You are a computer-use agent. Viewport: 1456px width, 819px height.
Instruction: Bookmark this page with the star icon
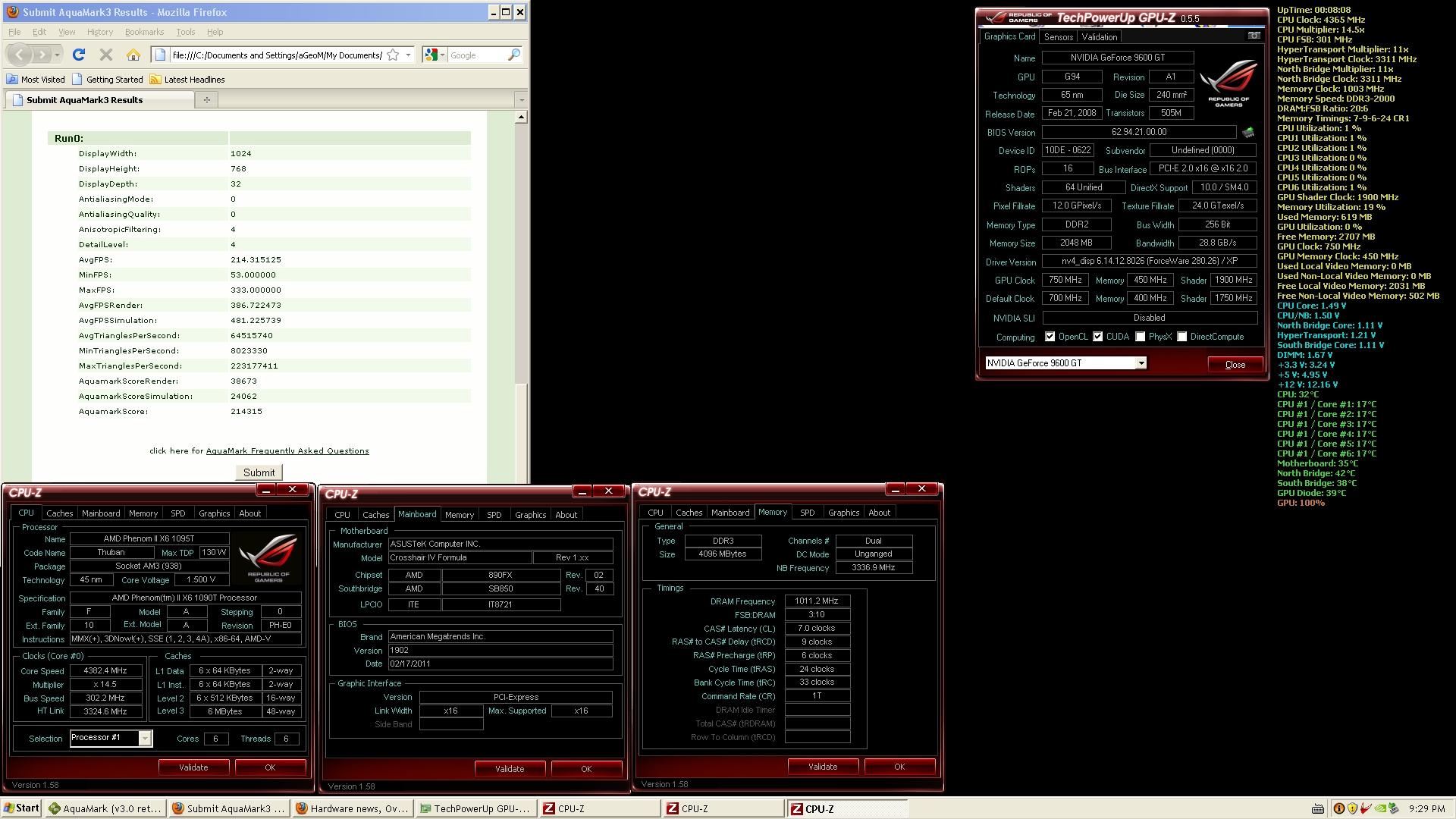click(393, 55)
